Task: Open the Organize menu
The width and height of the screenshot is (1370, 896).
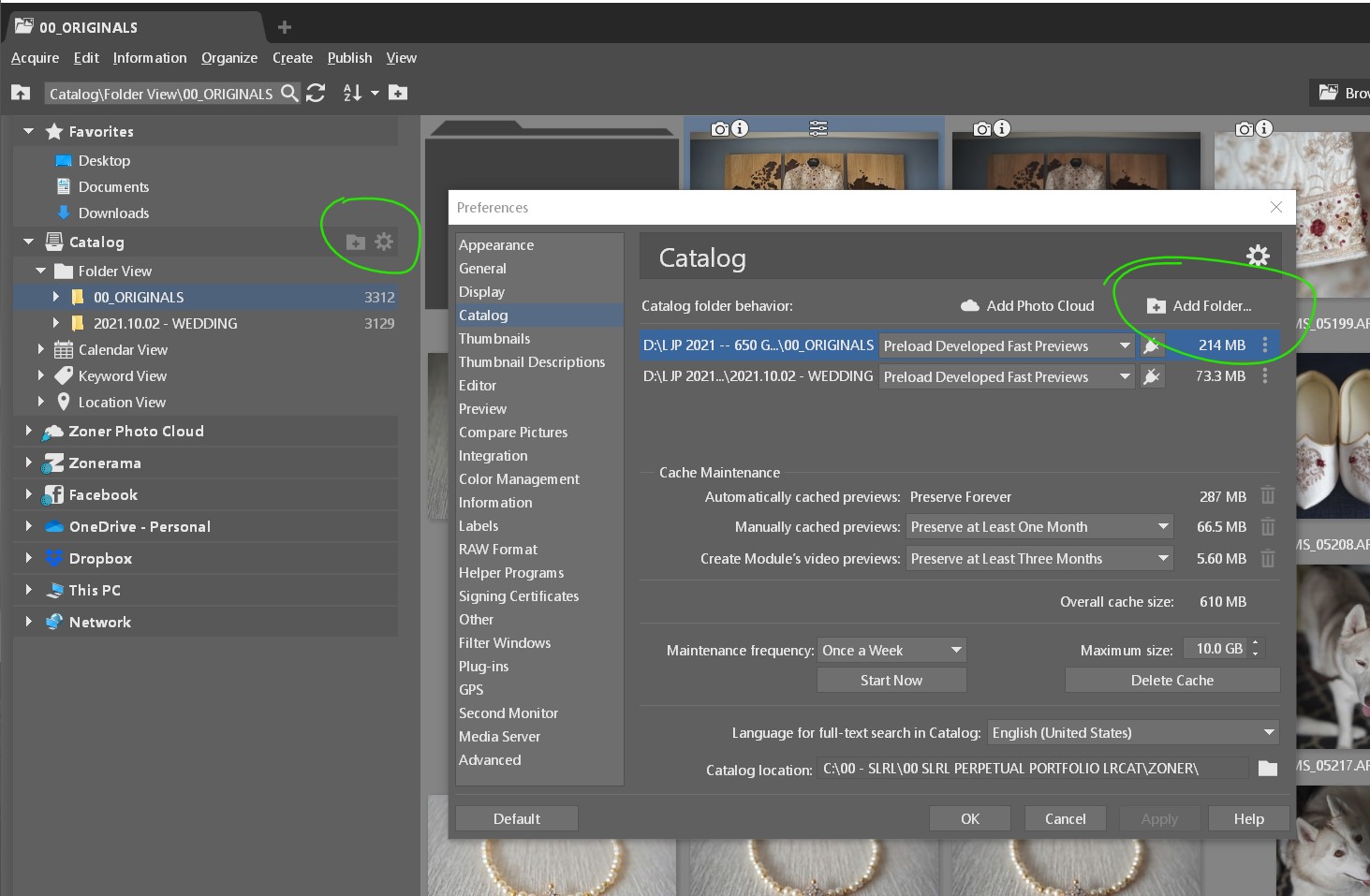Action: [228, 58]
